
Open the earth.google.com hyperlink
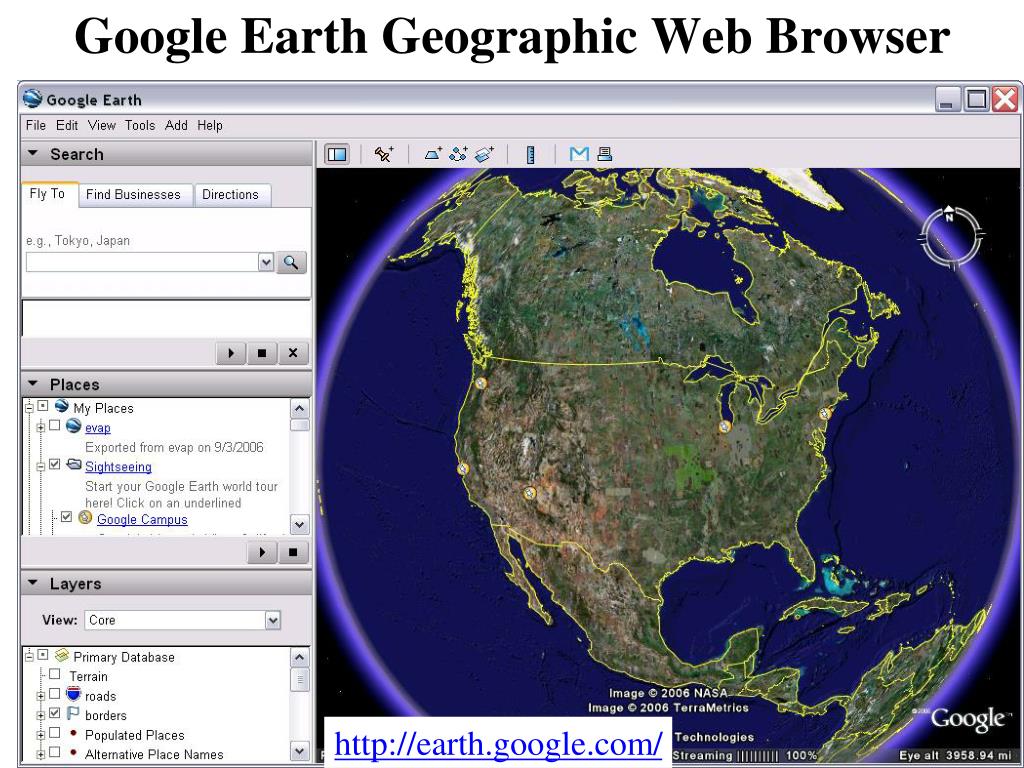point(498,743)
